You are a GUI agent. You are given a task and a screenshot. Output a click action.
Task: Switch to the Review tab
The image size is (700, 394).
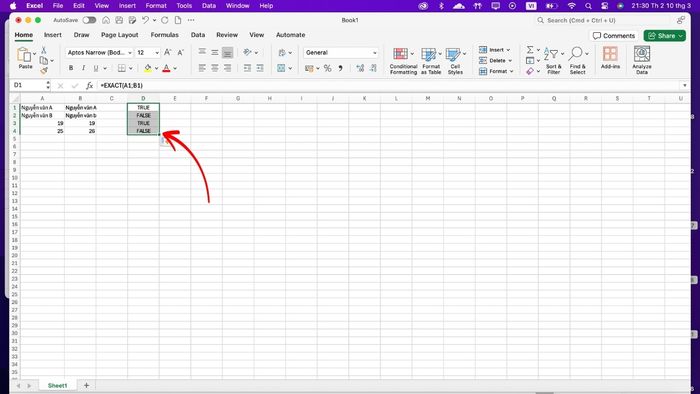pyautogui.click(x=227, y=35)
